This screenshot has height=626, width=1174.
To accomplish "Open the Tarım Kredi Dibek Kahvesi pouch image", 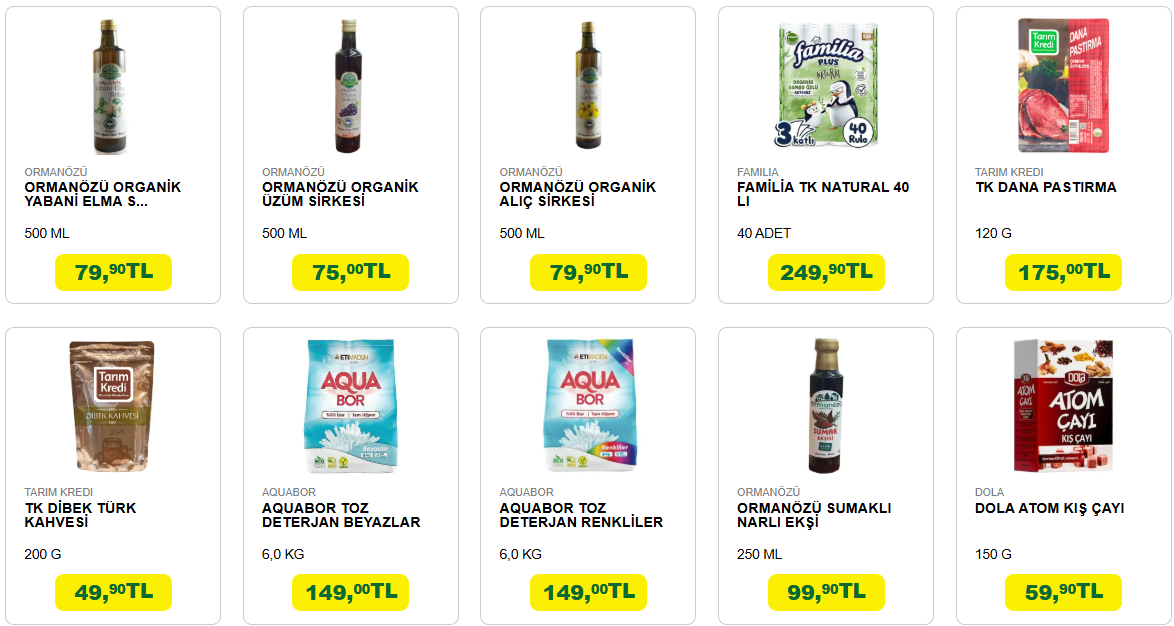I will coord(112,406).
